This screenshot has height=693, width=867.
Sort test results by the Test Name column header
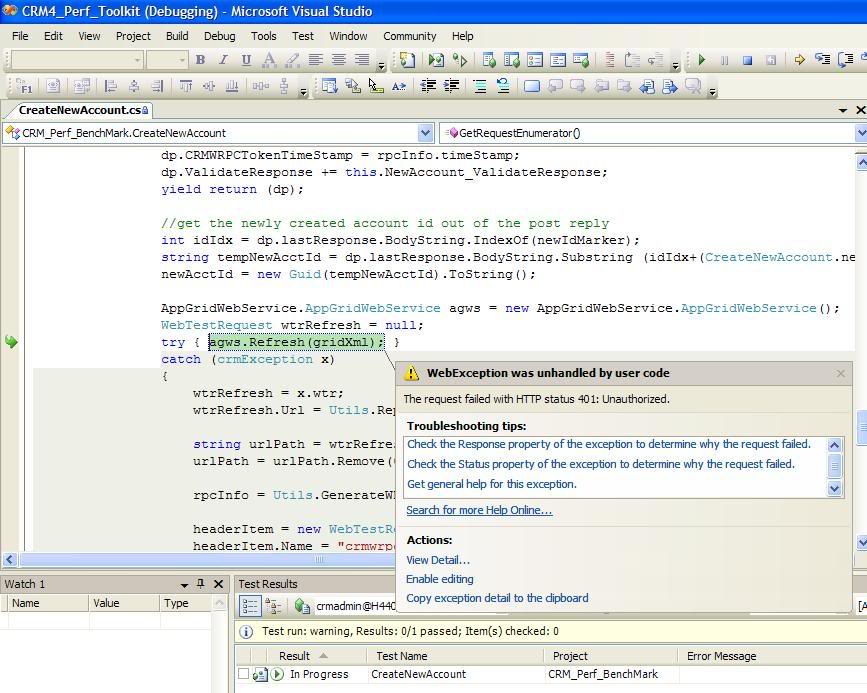click(455, 656)
